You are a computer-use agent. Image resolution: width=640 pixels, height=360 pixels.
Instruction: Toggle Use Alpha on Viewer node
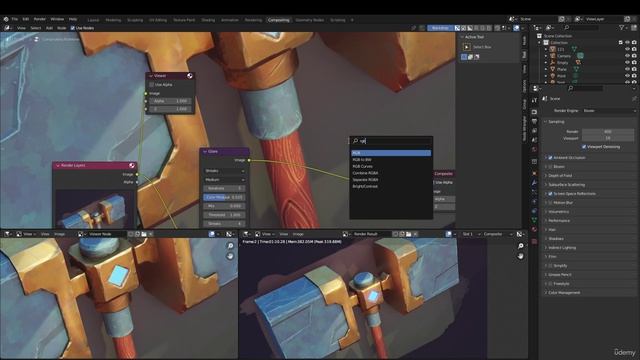click(x=152, y=84)
